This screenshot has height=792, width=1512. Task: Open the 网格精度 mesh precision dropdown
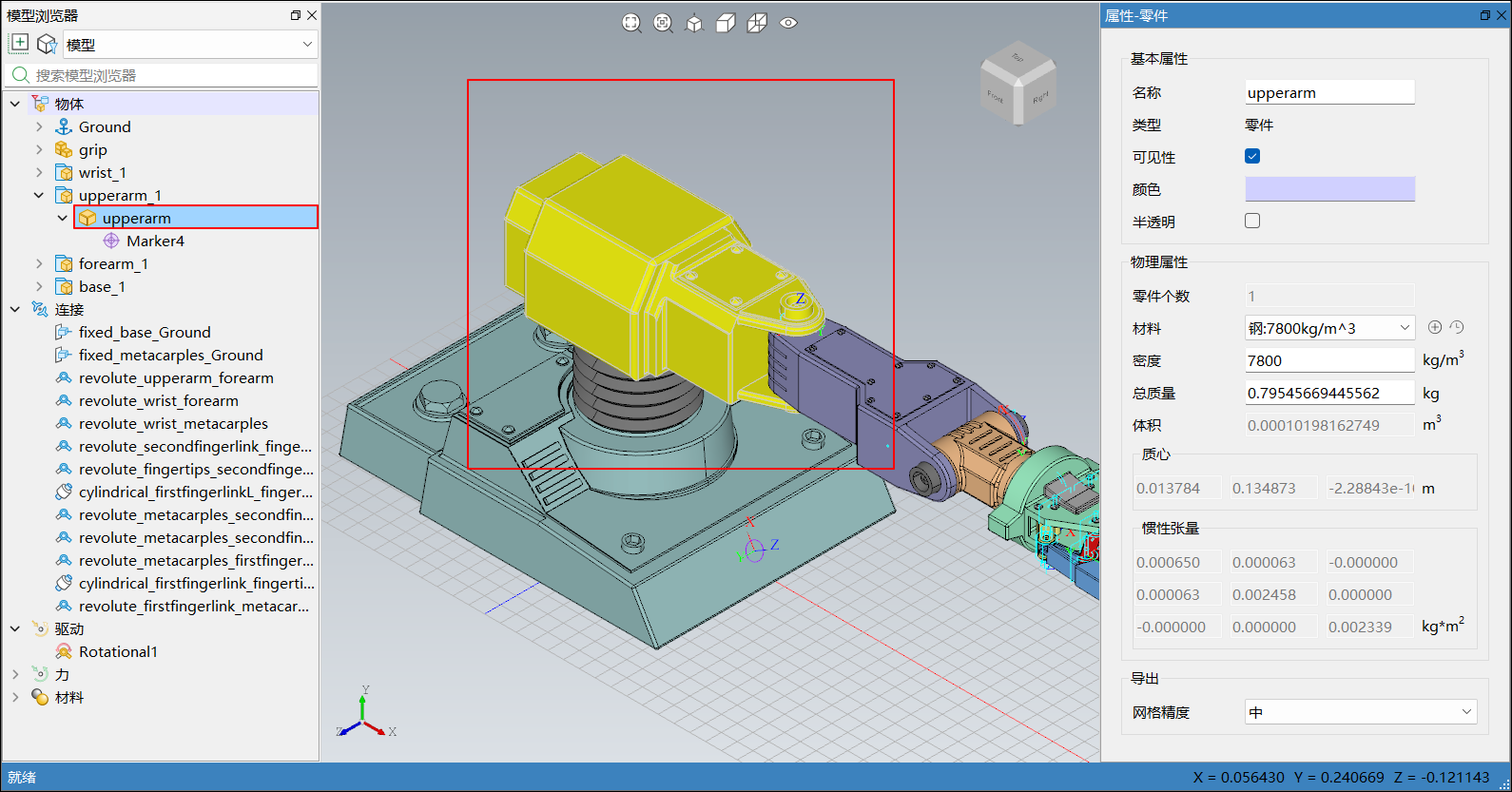coord(1360,712)
